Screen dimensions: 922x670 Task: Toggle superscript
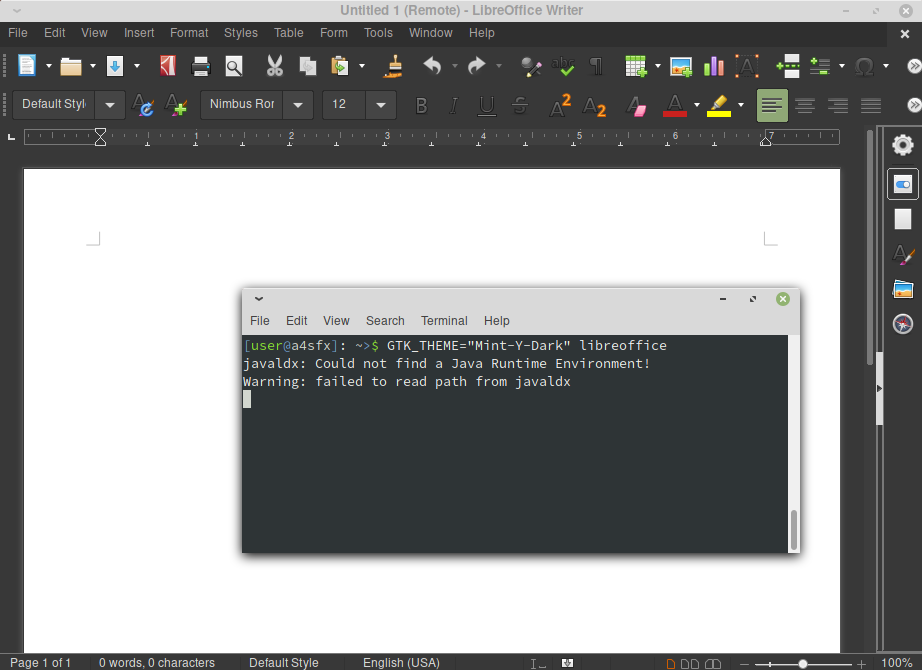[x=560, y=106]
